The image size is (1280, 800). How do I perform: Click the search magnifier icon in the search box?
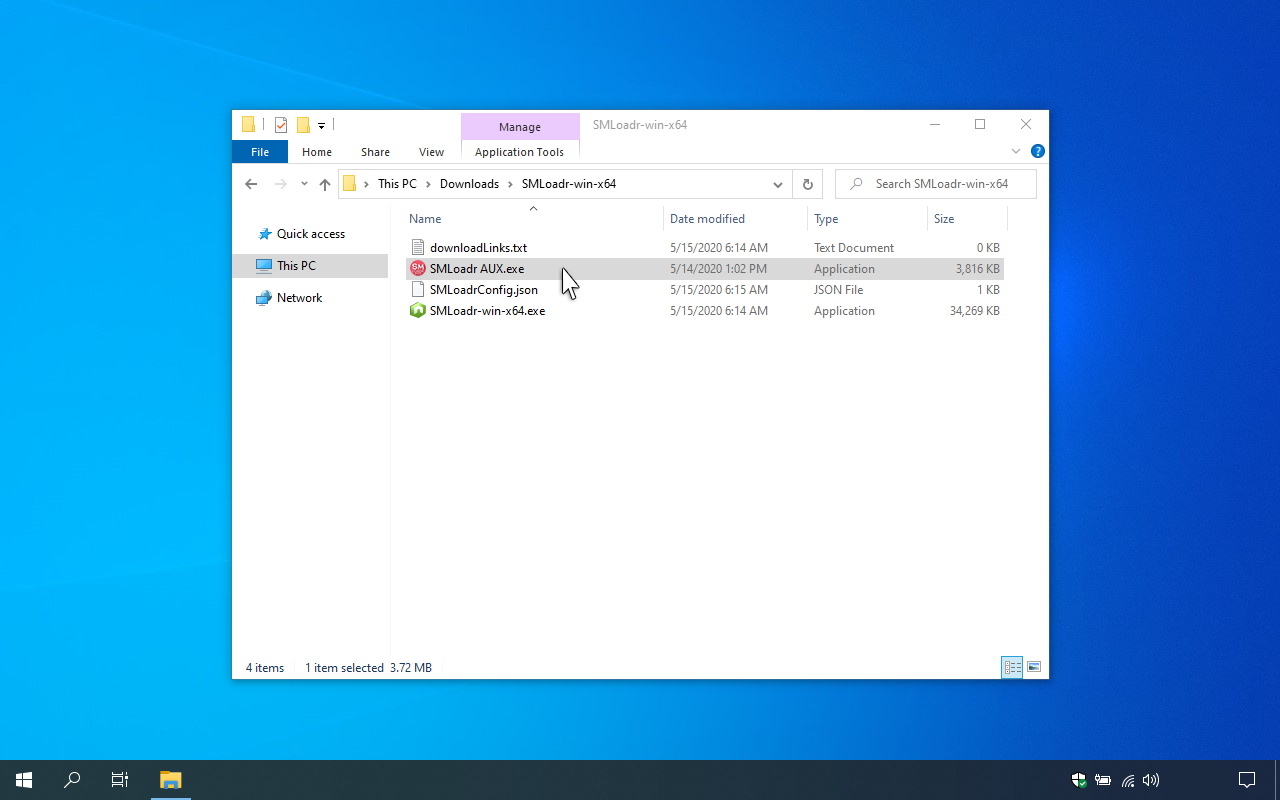coord(856,184)
